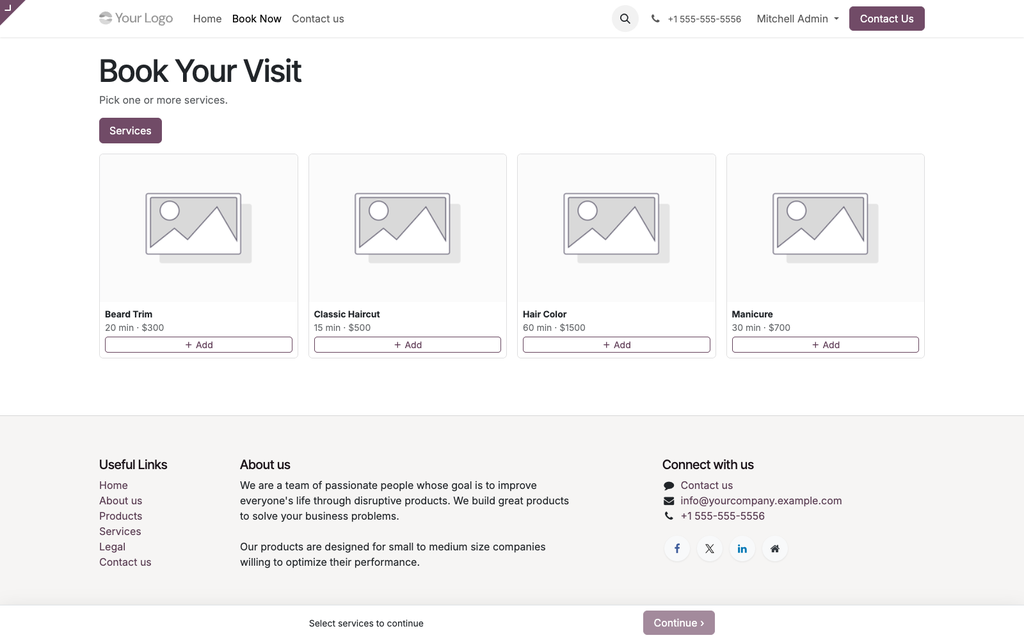Go to Home in the navigation bar
This screenshot has width=1024, height=640.
point(207,19)
